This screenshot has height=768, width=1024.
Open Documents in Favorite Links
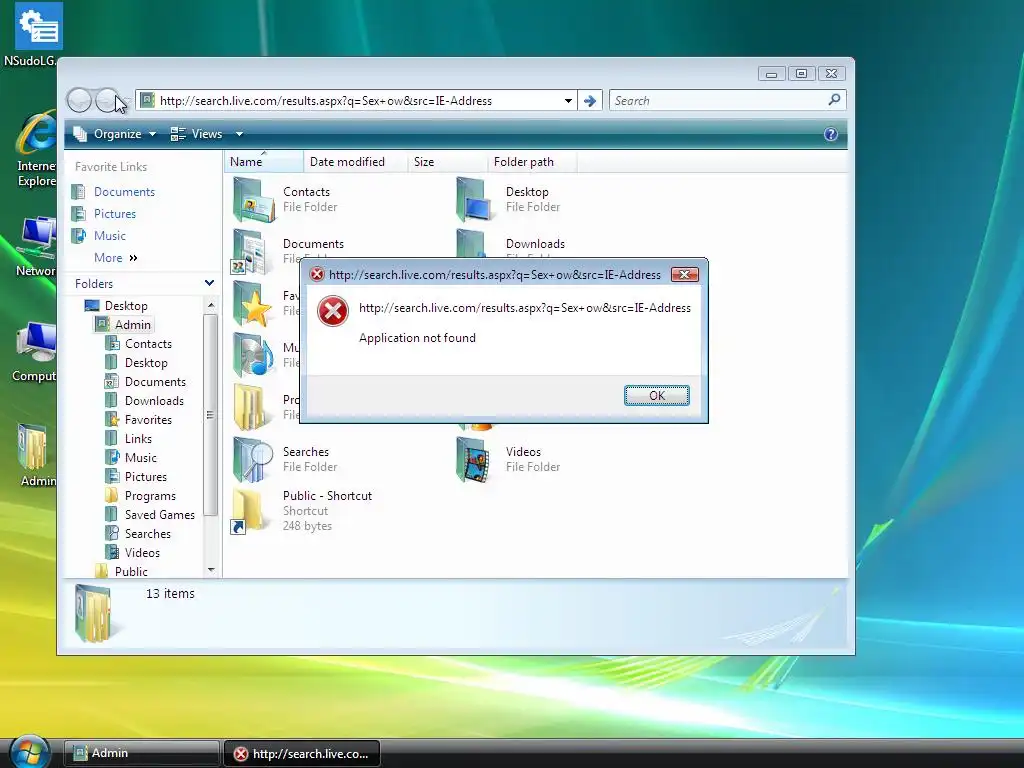click(x=124, y=191)
